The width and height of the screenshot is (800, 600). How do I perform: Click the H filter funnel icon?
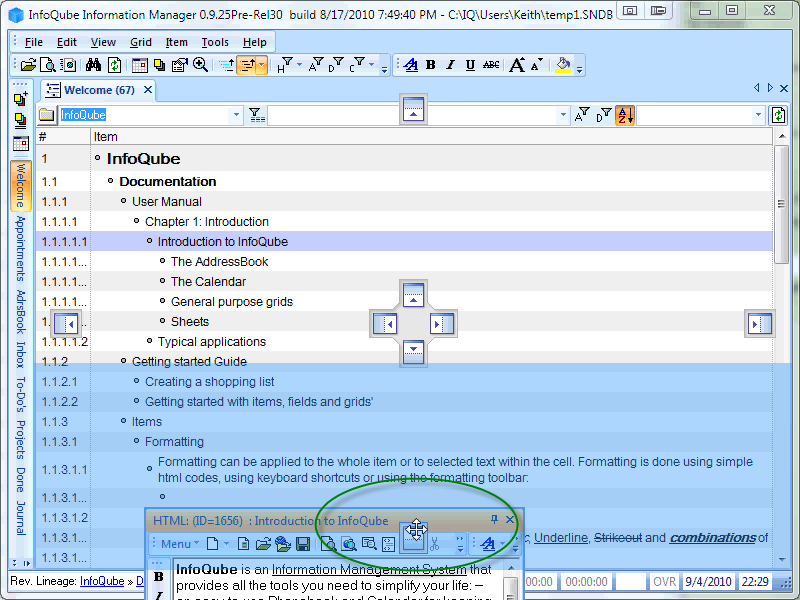coord(285,65)
